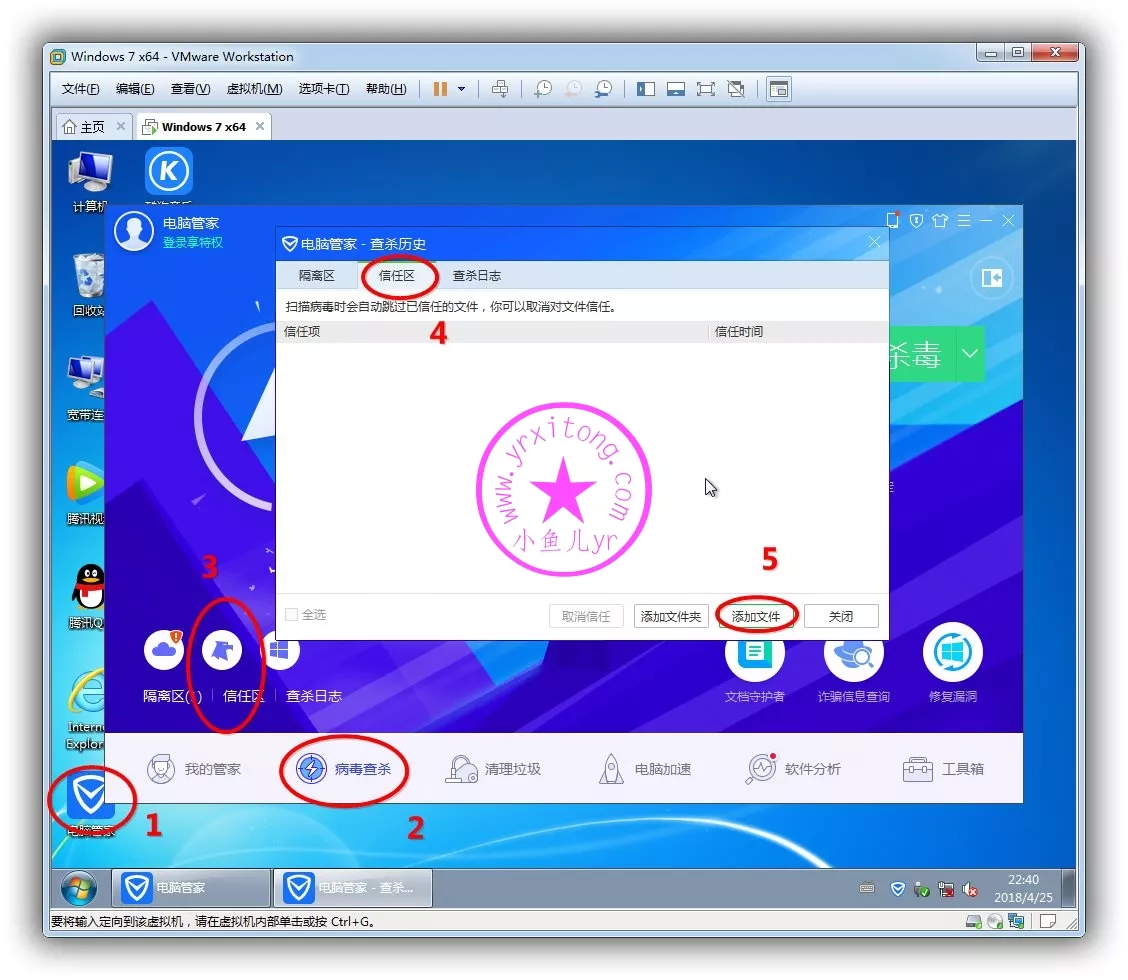Screen dimensions: 1128x980
Task: Toggle the 全选 checkbox
Action: 292,615
